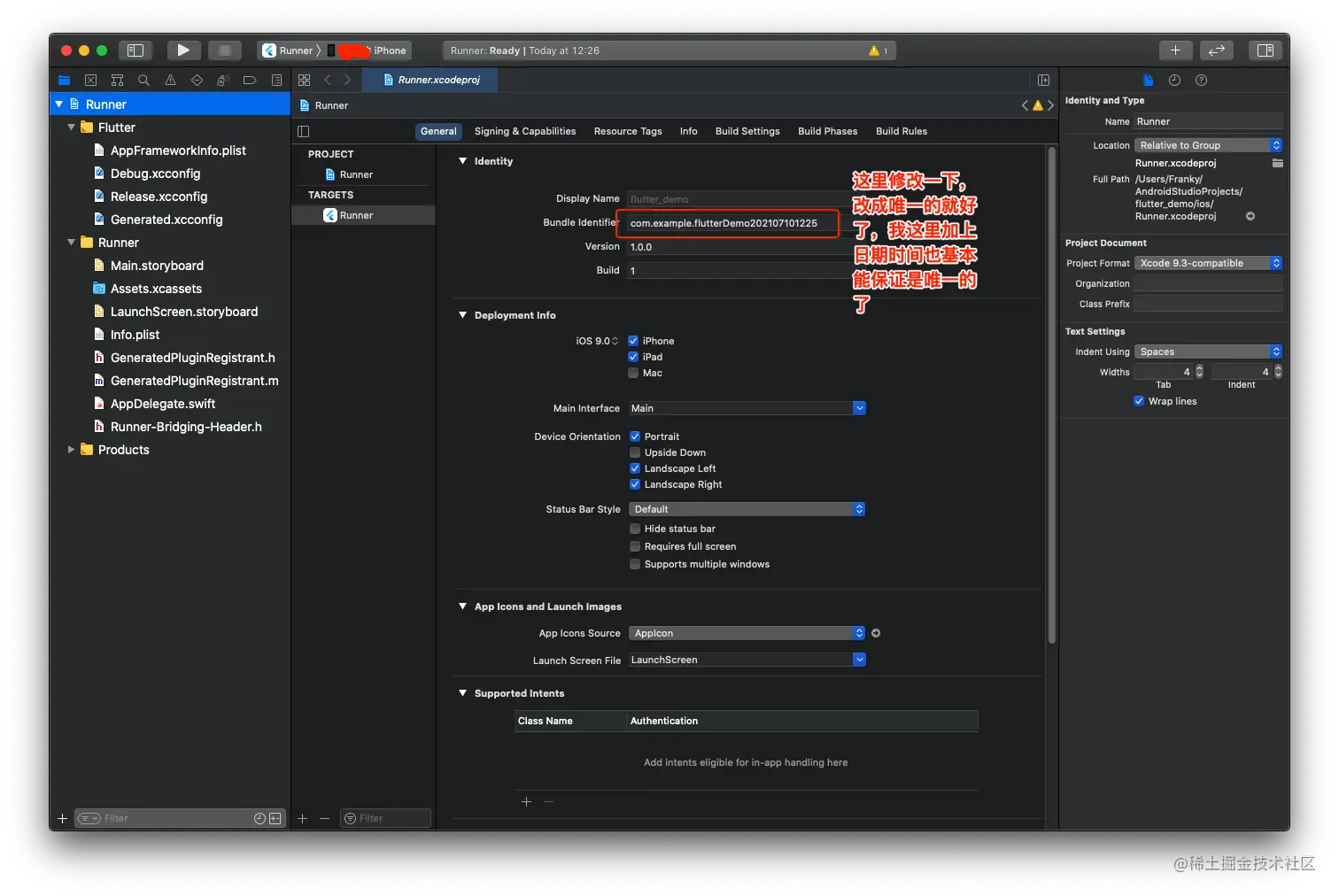Open the related items grid menu
The height and width of the screenshot is (896, 1339).
(304, 80)
